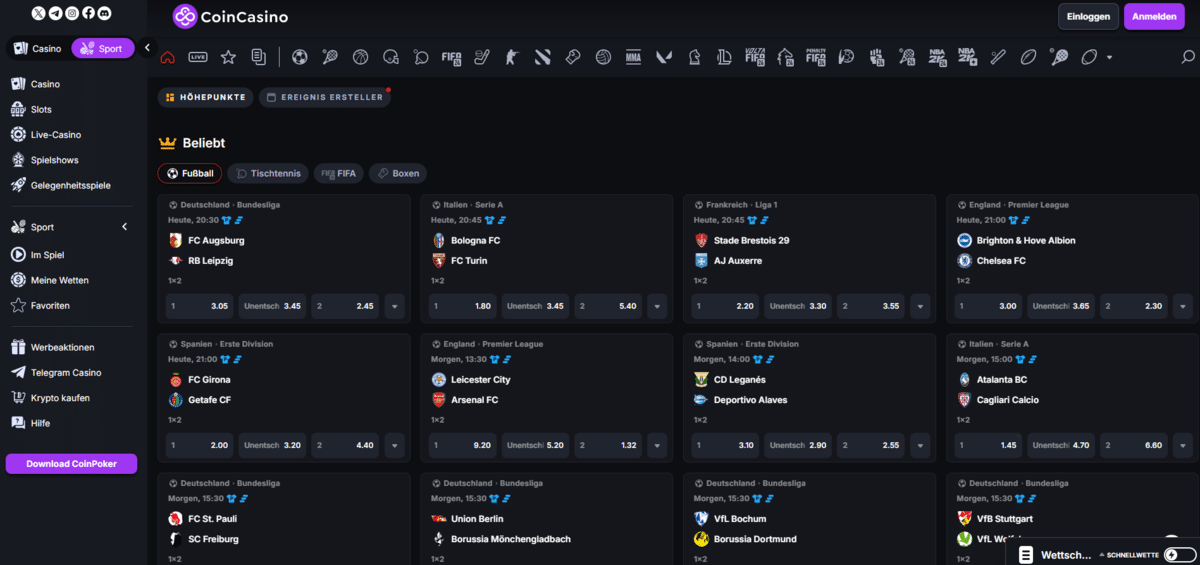This screenshot has height=565, width=1200.
Task: Open the Ereignis Ersteller tab
Action: point(323,97)
